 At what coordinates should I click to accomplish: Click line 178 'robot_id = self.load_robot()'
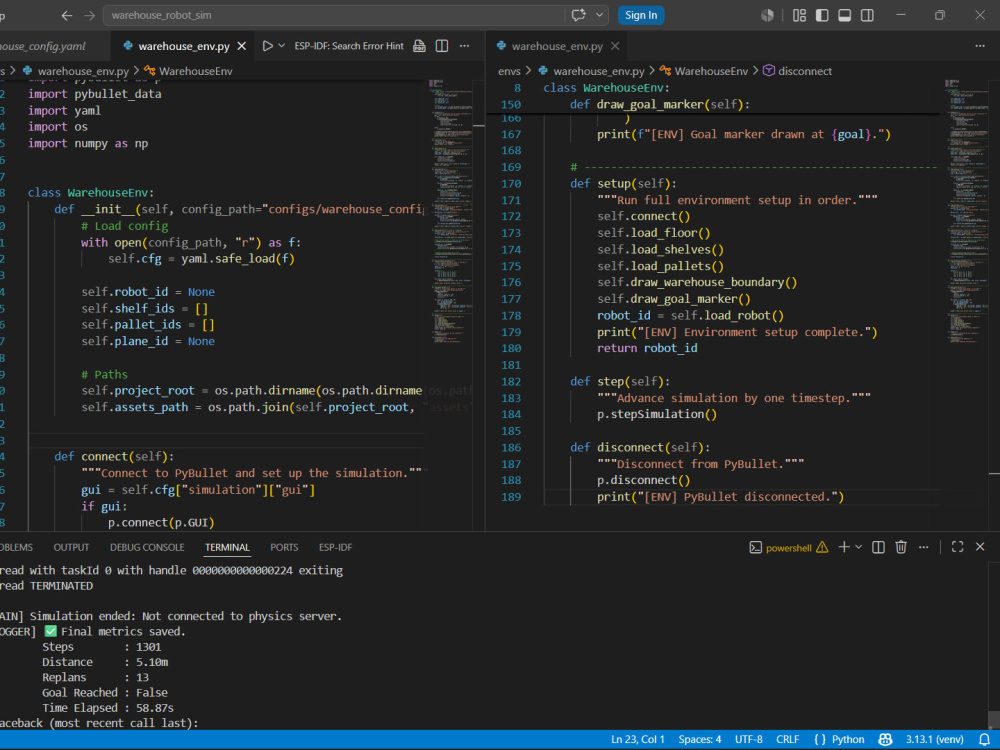click(x=690, y=316)
